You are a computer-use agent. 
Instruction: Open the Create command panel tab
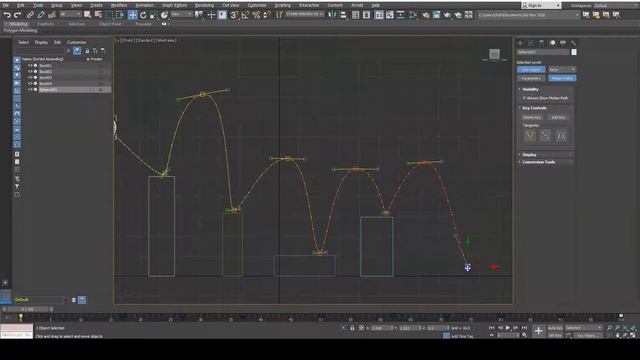[520, 43]
